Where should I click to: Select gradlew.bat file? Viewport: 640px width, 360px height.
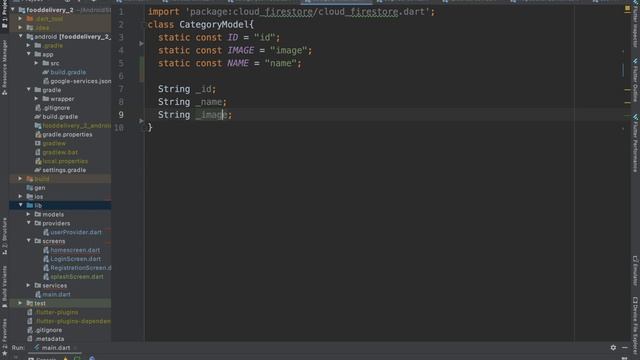coord(56,152)
